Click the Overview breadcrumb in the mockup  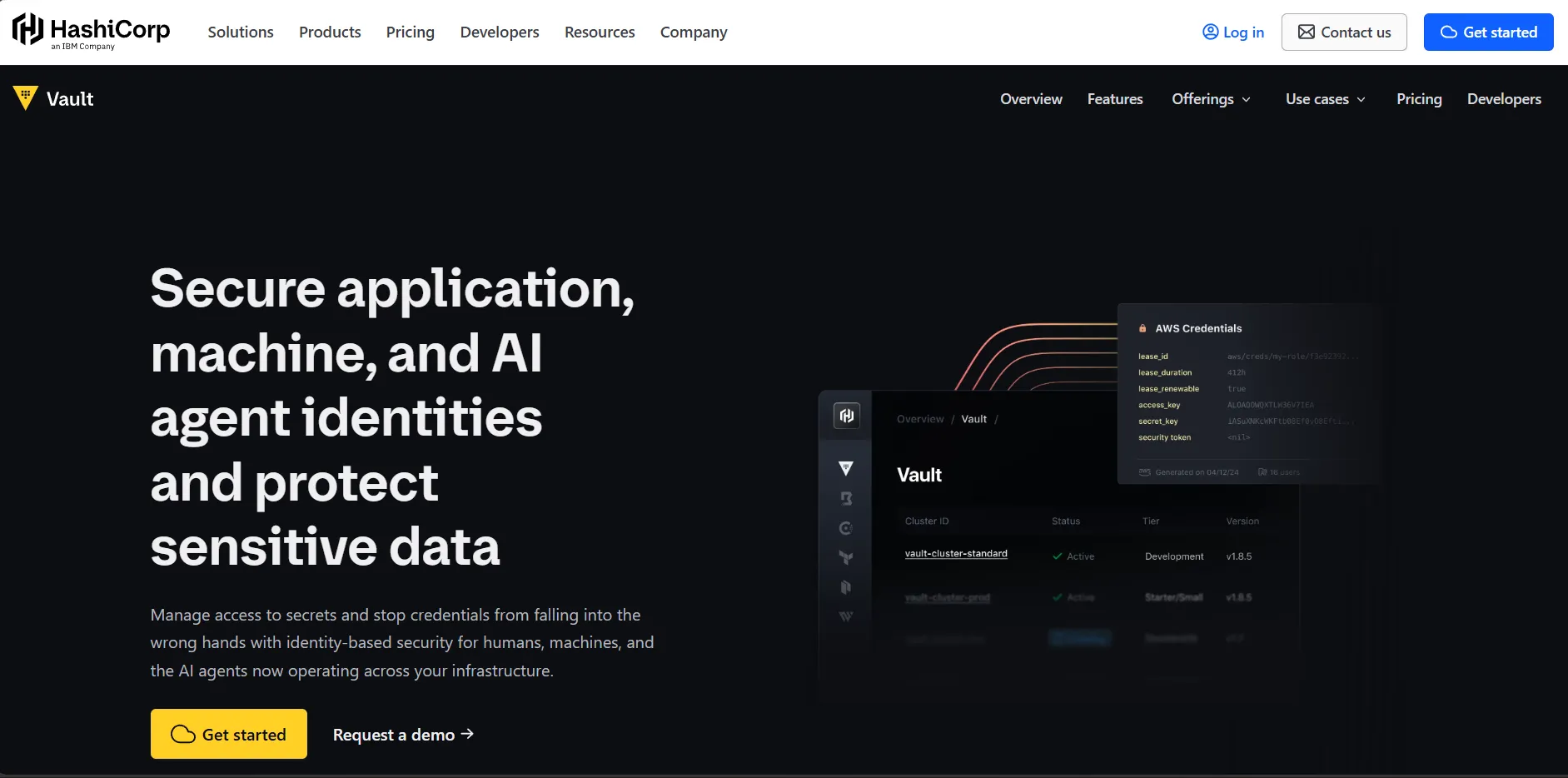point(920,419)
